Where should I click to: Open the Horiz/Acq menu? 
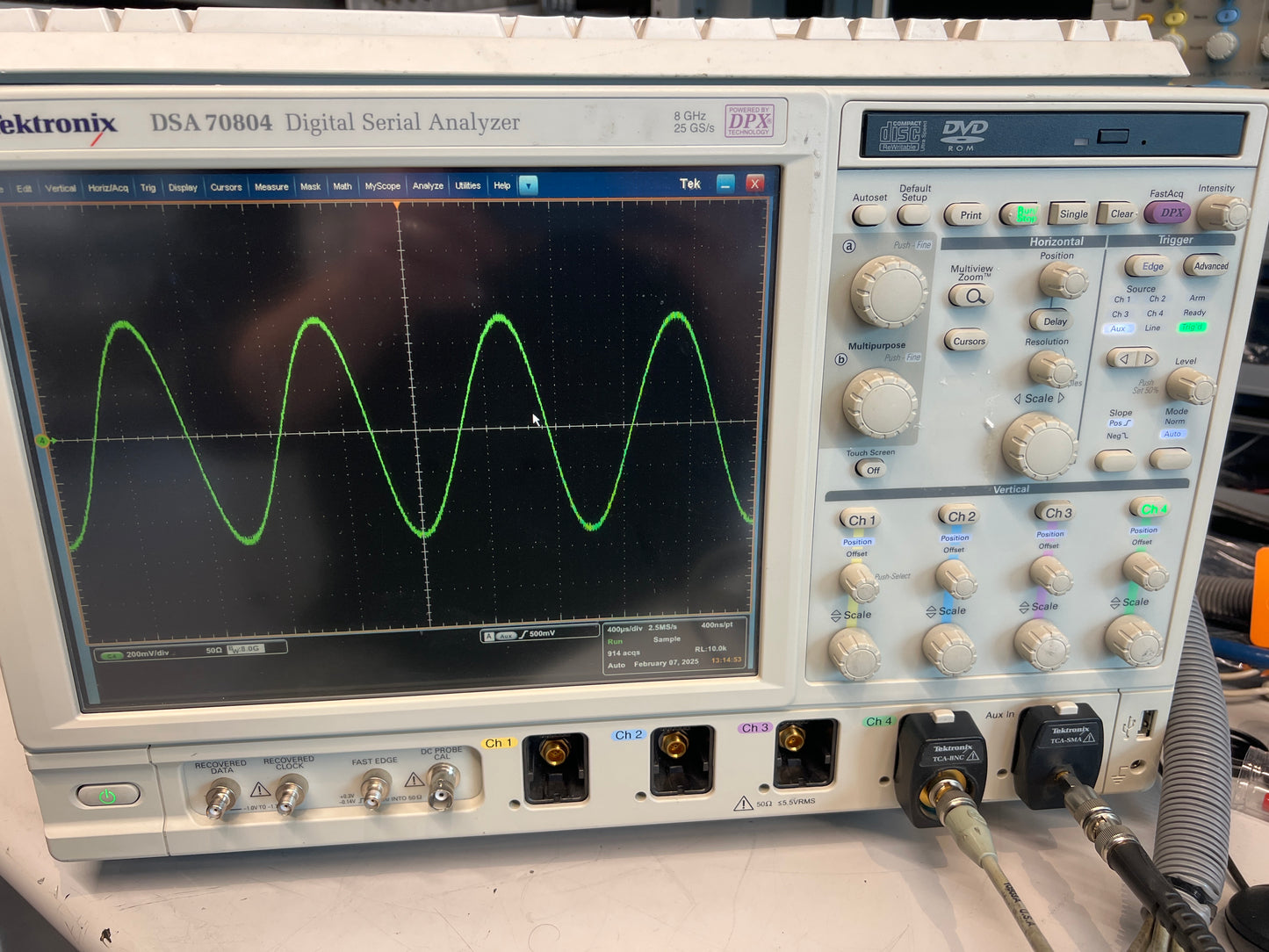click(107, 188)
